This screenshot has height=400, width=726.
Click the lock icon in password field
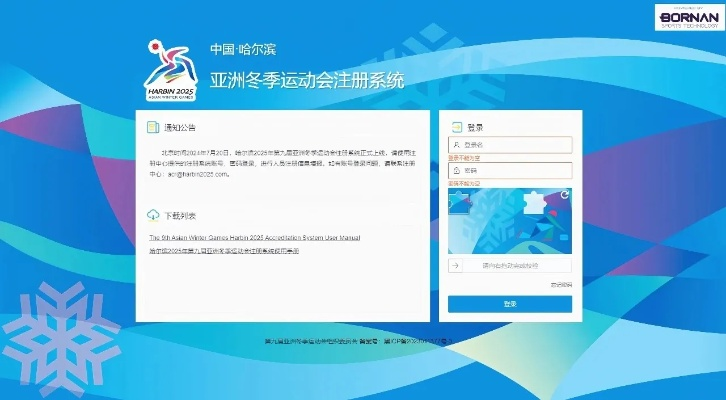(457, 170)
